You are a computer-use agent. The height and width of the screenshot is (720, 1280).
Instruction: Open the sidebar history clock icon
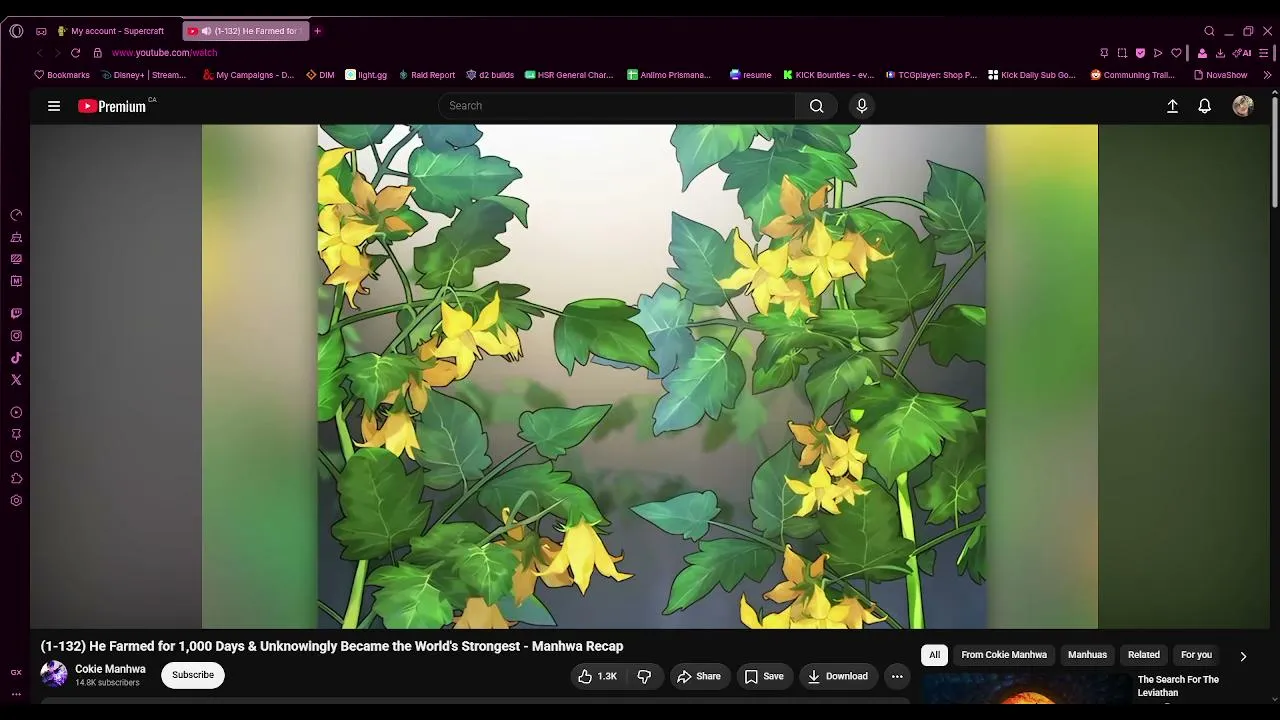click(16, 456)
